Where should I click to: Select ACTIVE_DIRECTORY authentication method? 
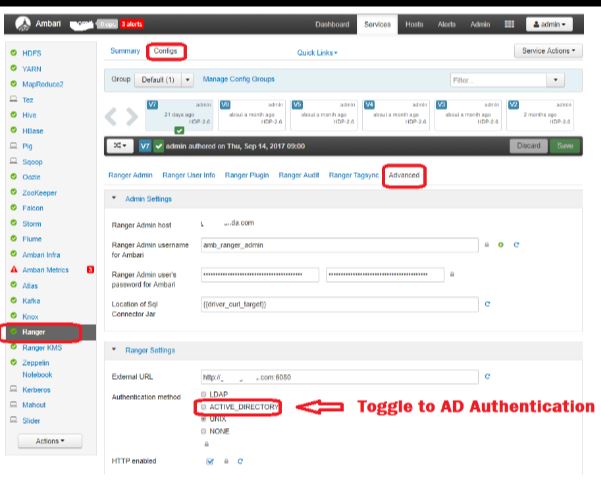point(204,407)
